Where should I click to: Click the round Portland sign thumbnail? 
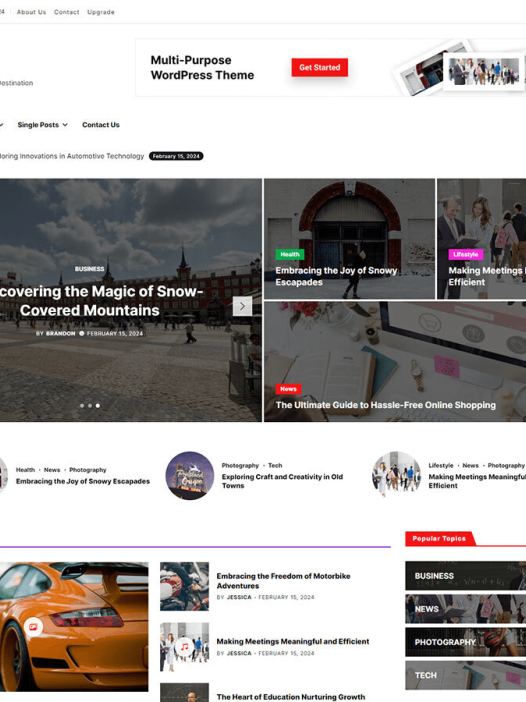[x=190, y=475]
